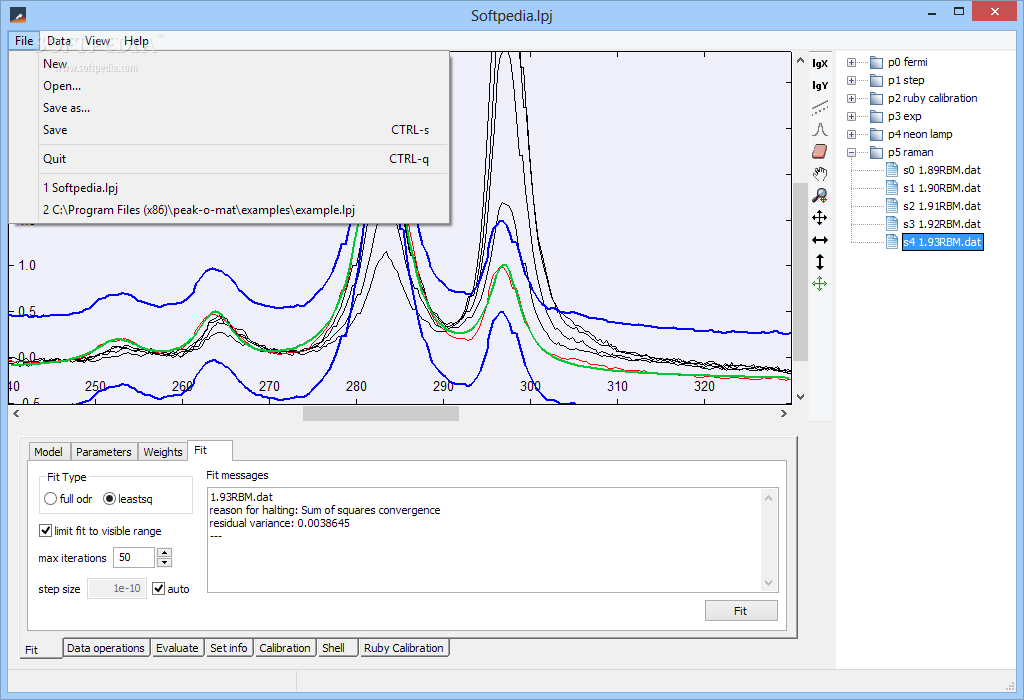The image size is (1024, 700).
Task: Select the peak shape tool
Action: click(x=820, y=129)
